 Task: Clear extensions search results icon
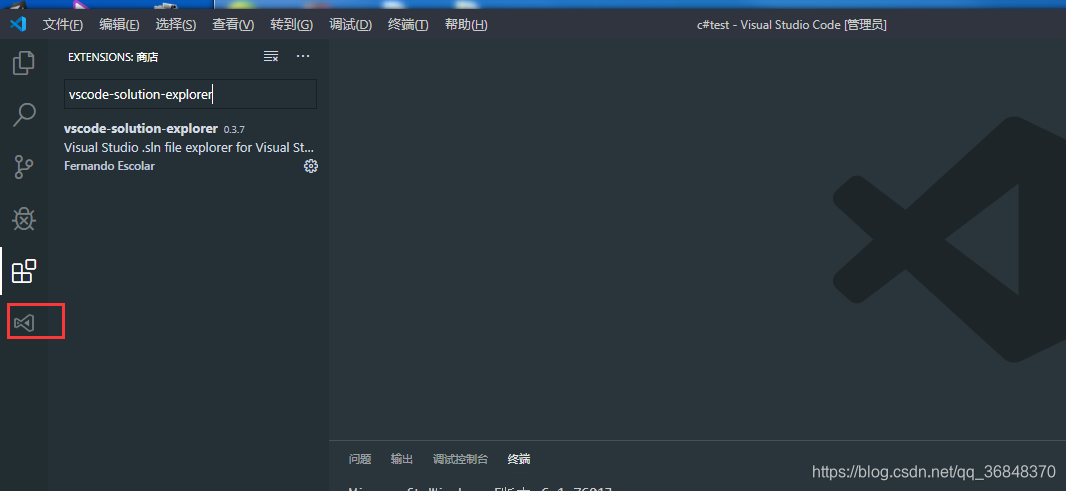click(x=271, y=56)
